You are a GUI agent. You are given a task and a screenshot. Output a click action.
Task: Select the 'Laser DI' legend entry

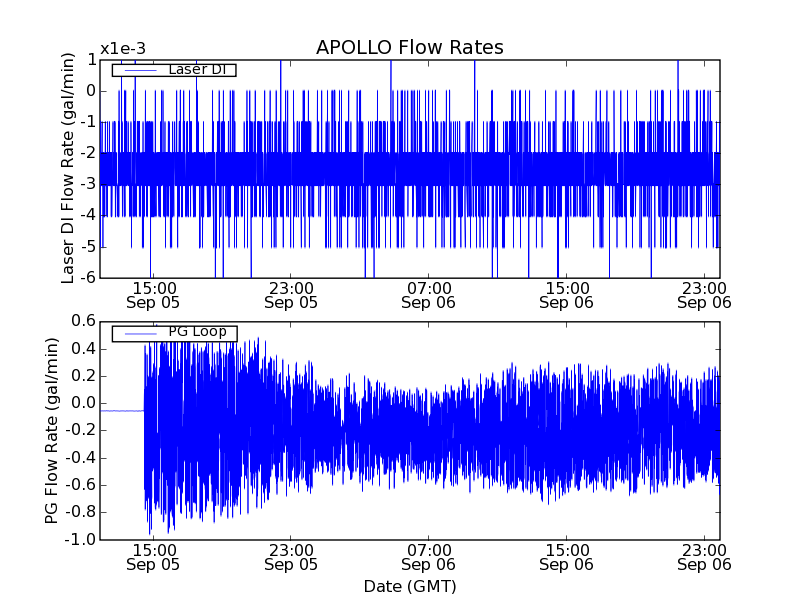click(x=174, y=69)
